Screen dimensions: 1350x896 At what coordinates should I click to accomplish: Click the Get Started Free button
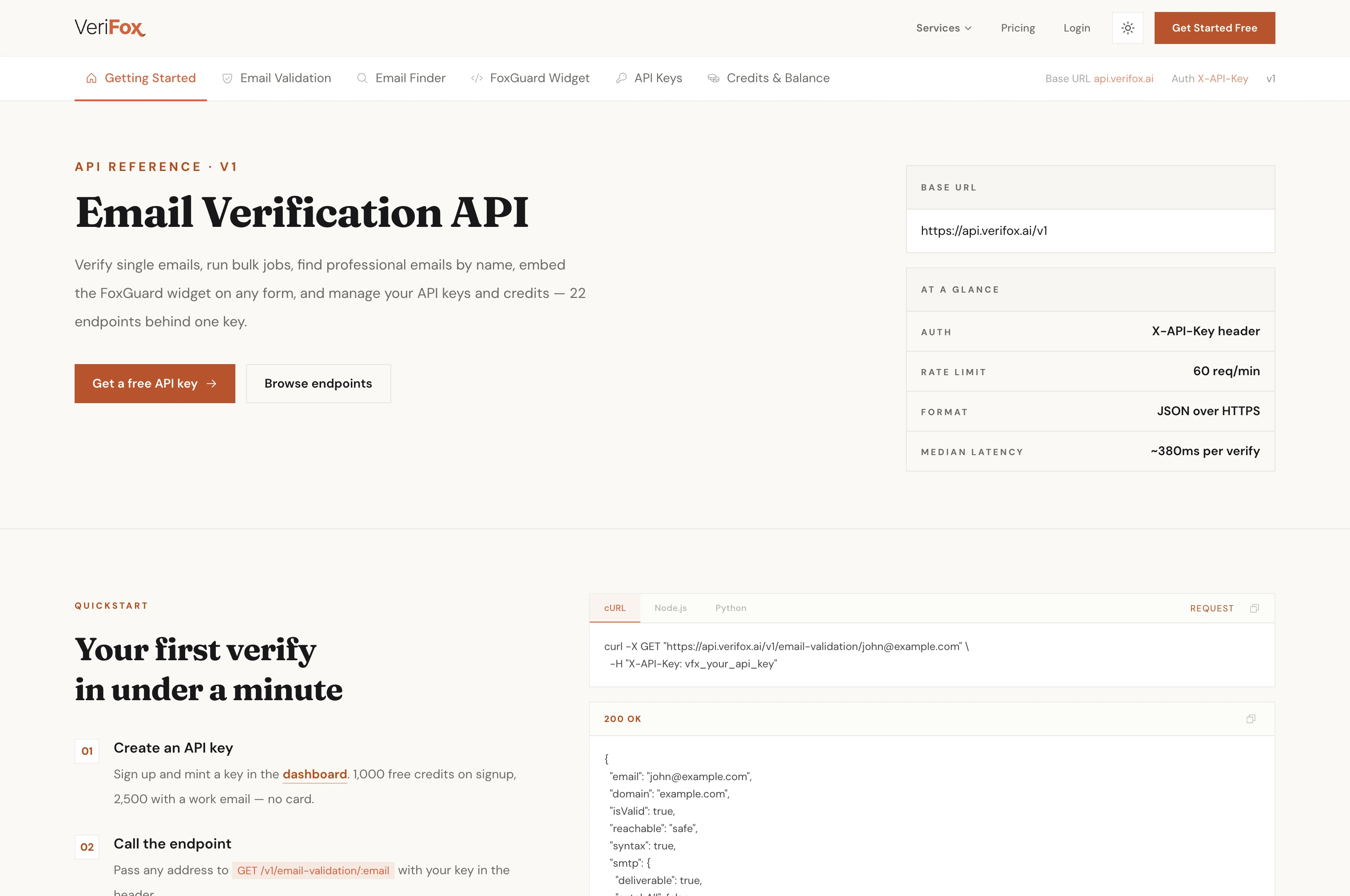coord(1214,28)
